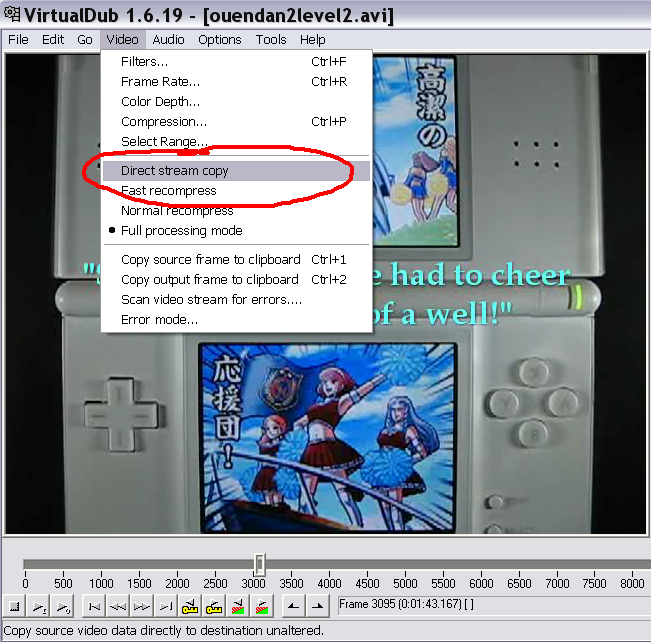Open the Color Depth... dialog
Screen dimensions: 651x642
236,101
